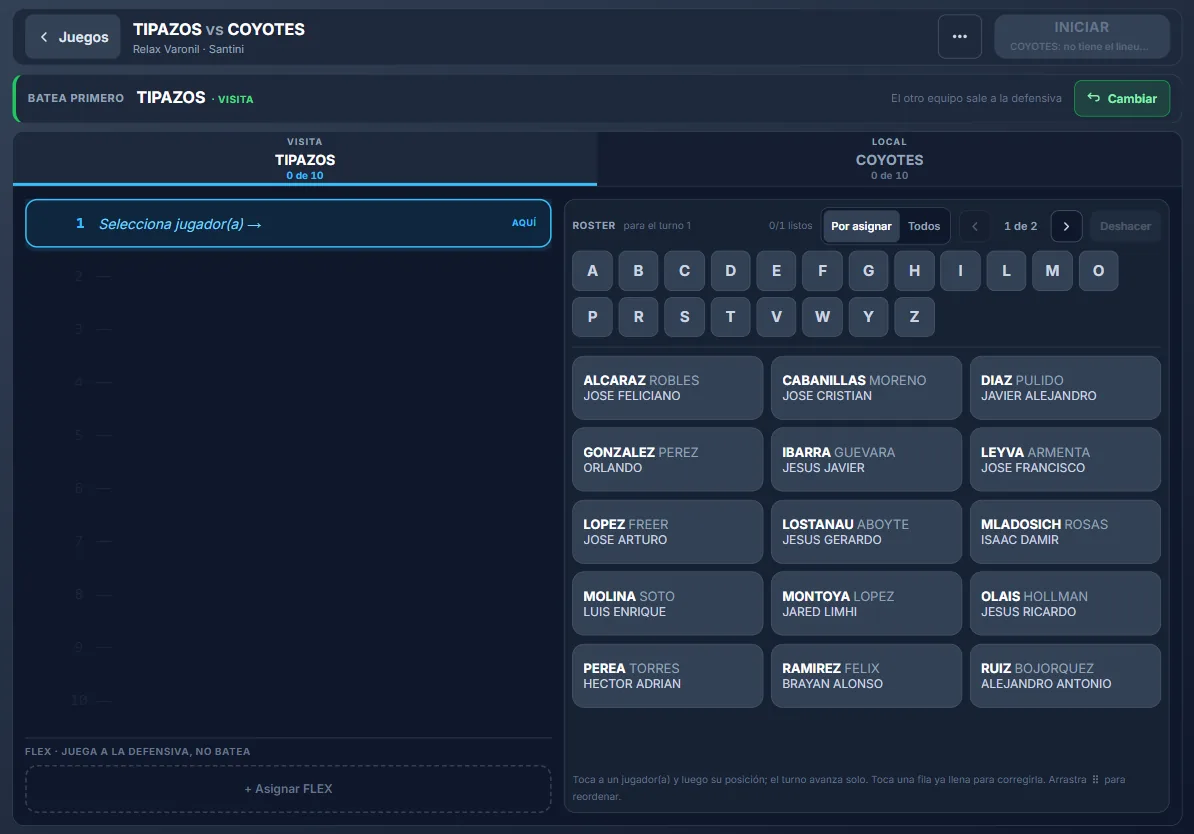Open the three-dots options menu

pos(959,37)
